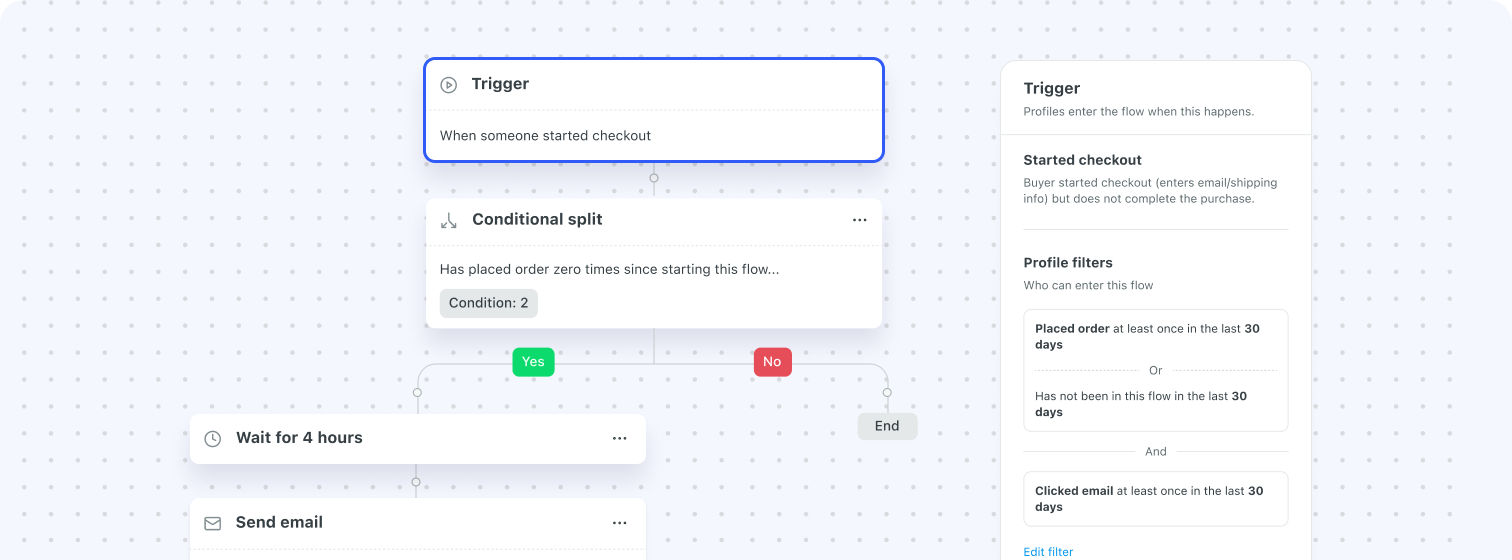
Task: Click connector dot below the Trigger node
Action: point(654,178)
